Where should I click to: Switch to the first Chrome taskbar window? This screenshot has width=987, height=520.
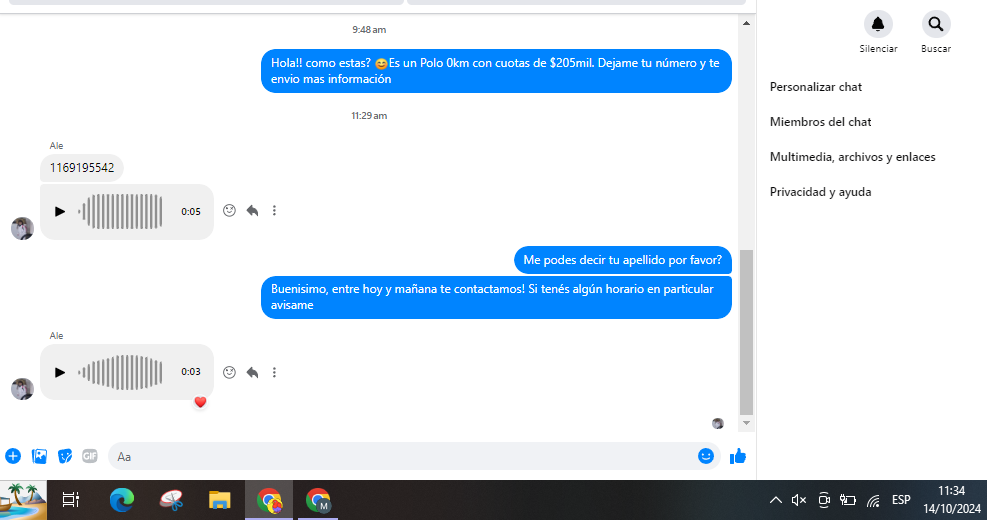coord(269,500)
